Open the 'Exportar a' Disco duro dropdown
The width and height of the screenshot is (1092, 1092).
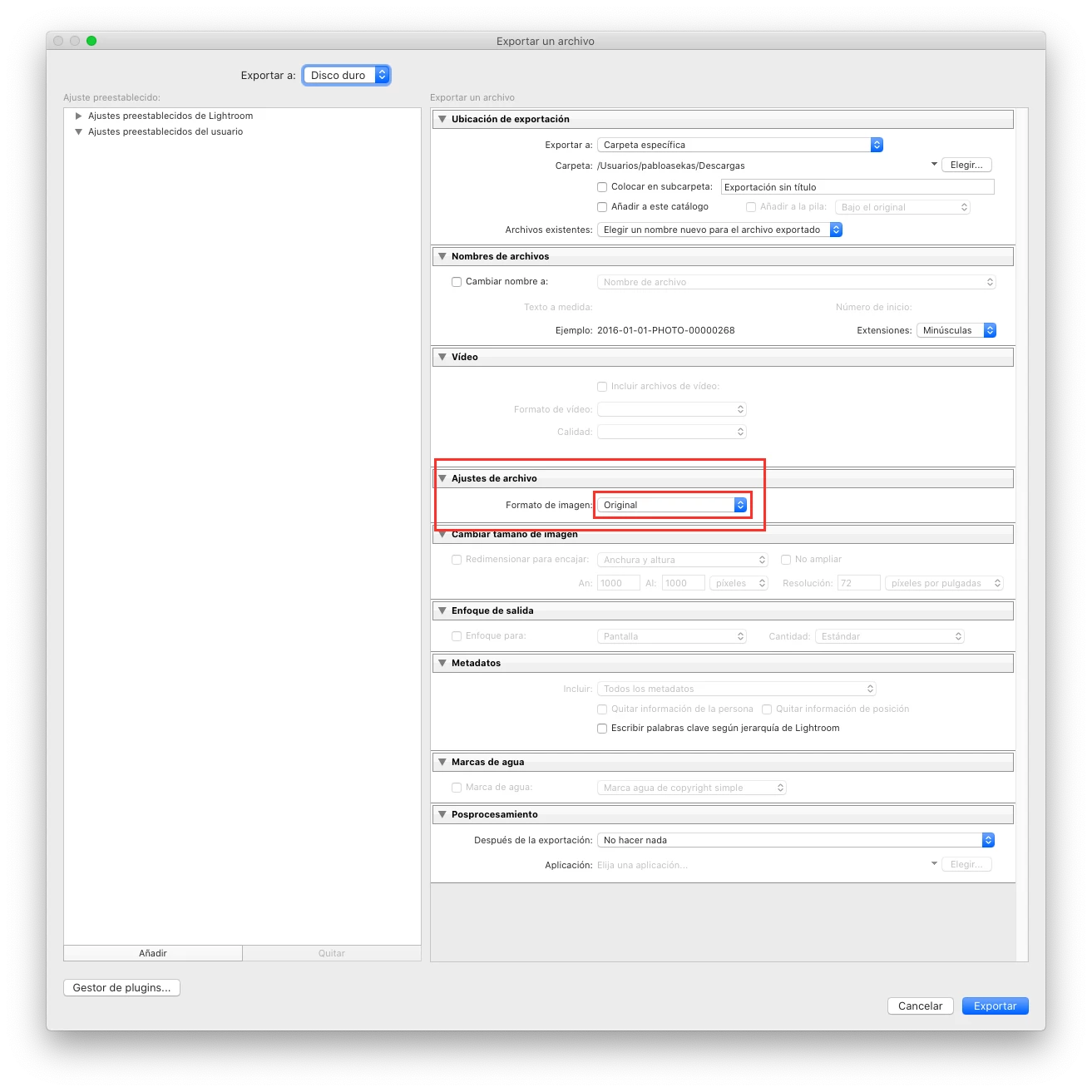pyautogui.click(x=346, y=75)
